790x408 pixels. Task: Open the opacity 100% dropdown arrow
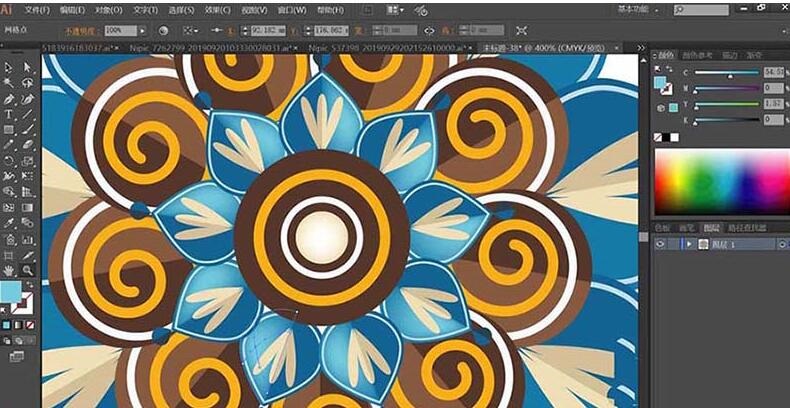click(143, 31)
